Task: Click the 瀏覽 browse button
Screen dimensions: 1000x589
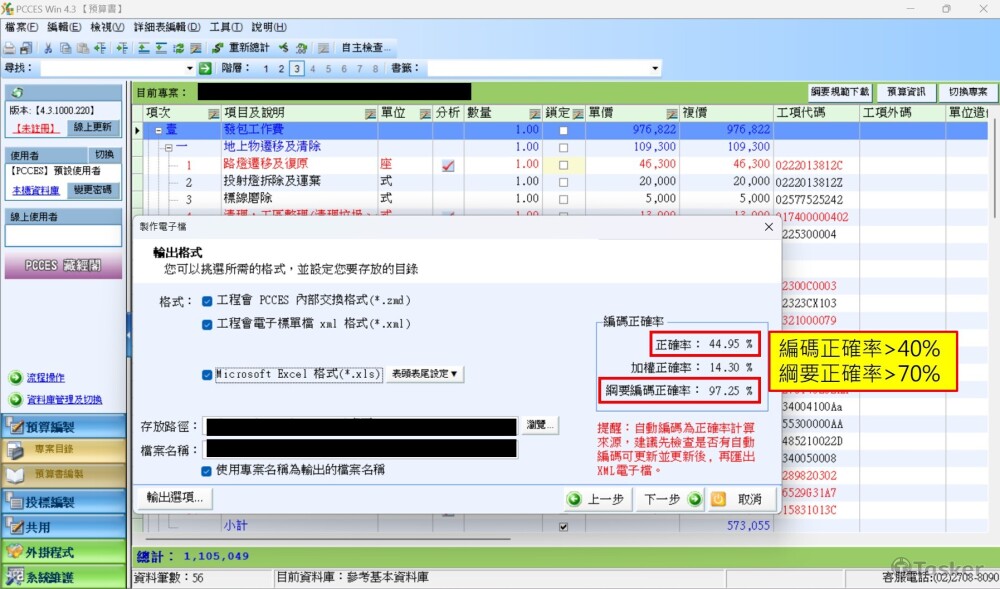Action: click(539, 426)
